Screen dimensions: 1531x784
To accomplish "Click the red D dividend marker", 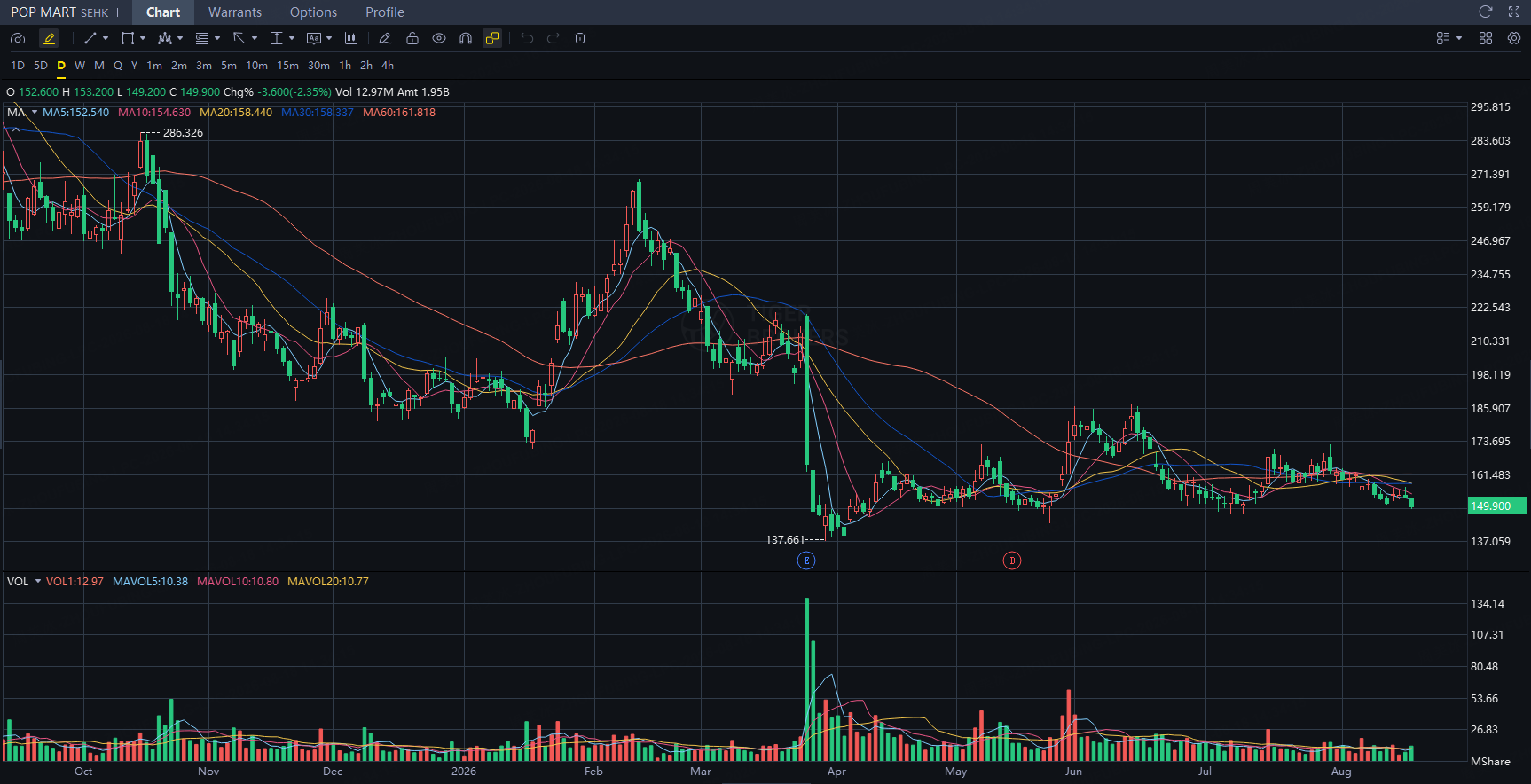I will pyautogui.click(x=1012, y=561).
